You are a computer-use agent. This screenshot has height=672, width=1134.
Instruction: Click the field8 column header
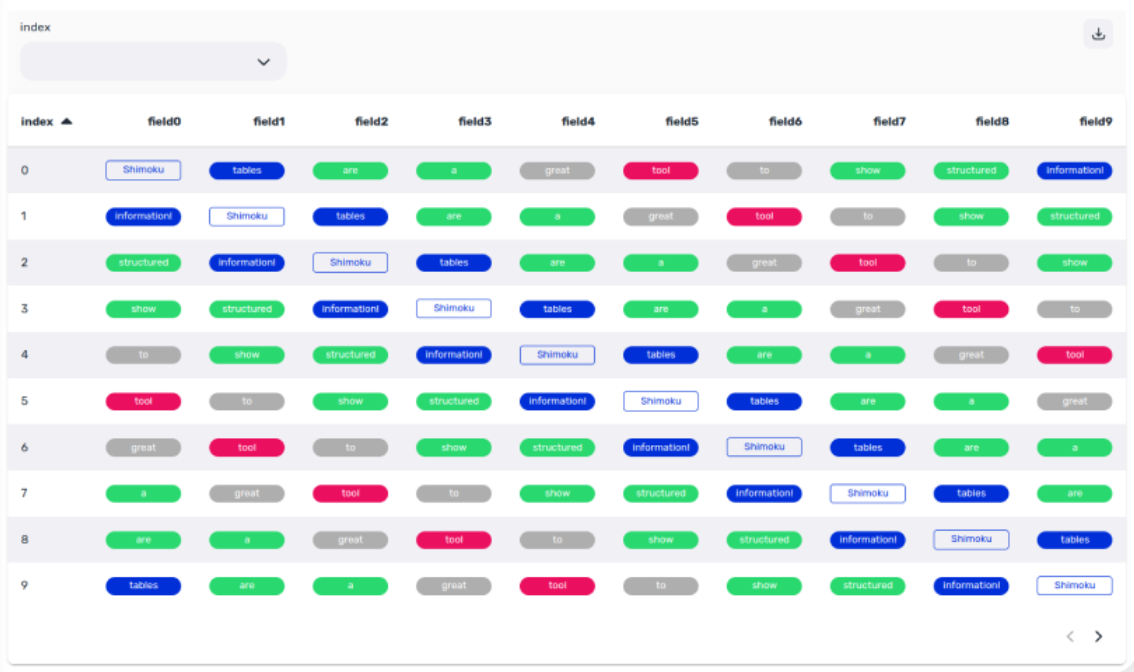coord(992,122)
